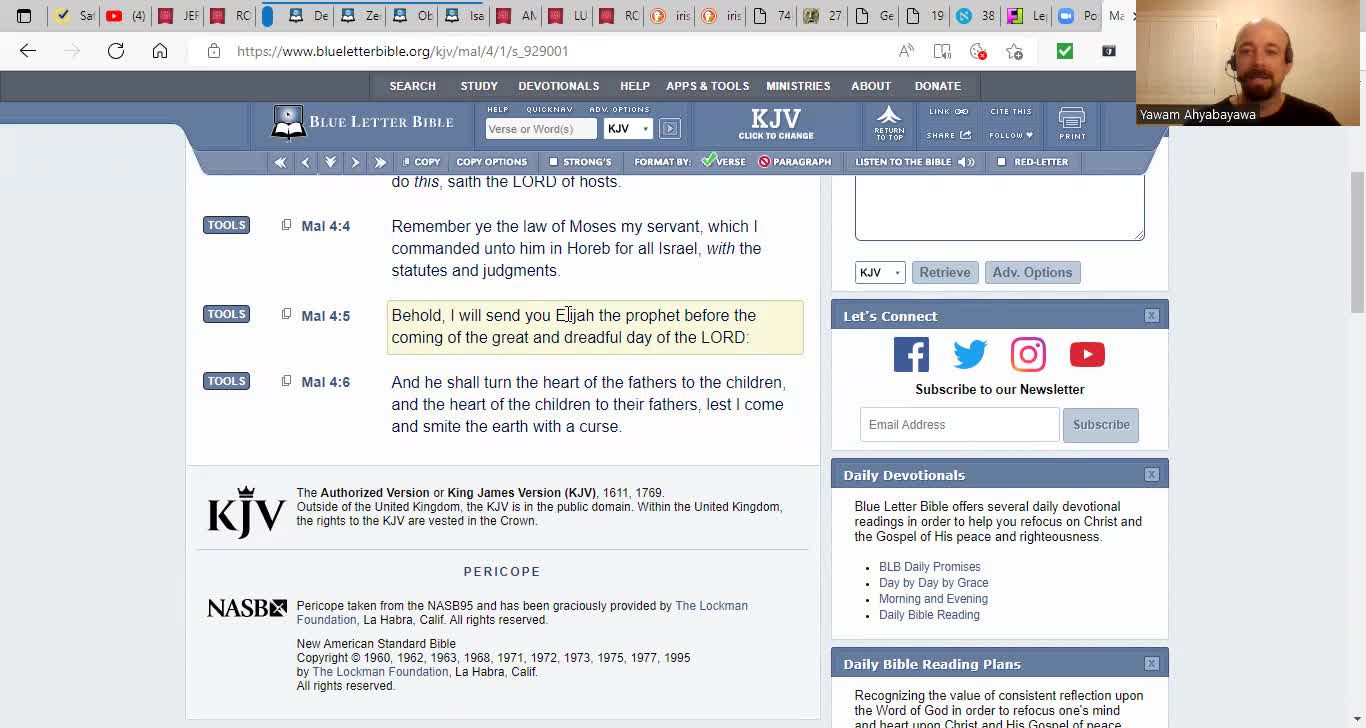This screenshot has width=1366, height=728.
Task: Open Tools for Mal 4:6
Action: point(226,381)
